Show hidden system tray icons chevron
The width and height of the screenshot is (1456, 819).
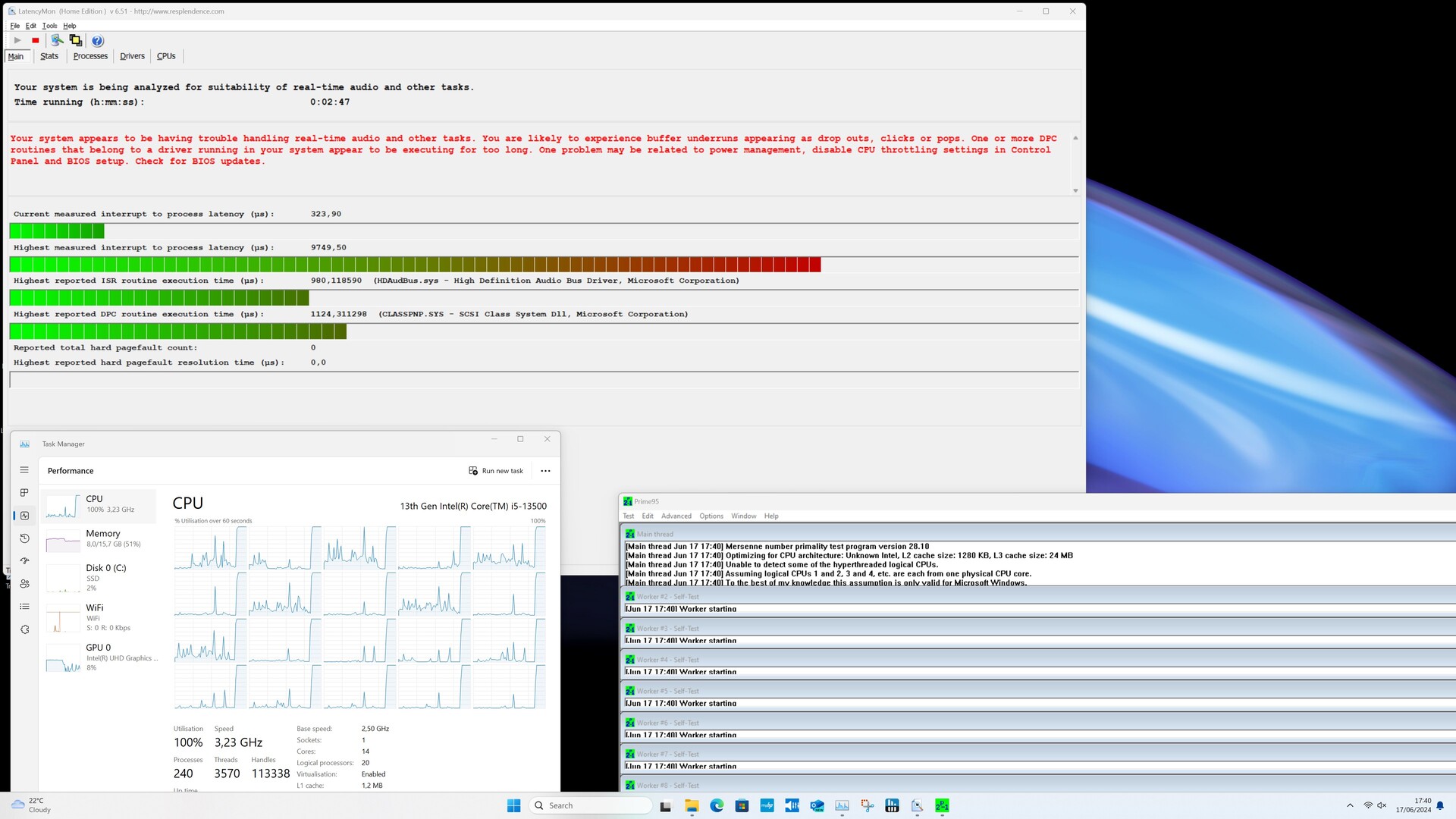tap(1350, 805)
